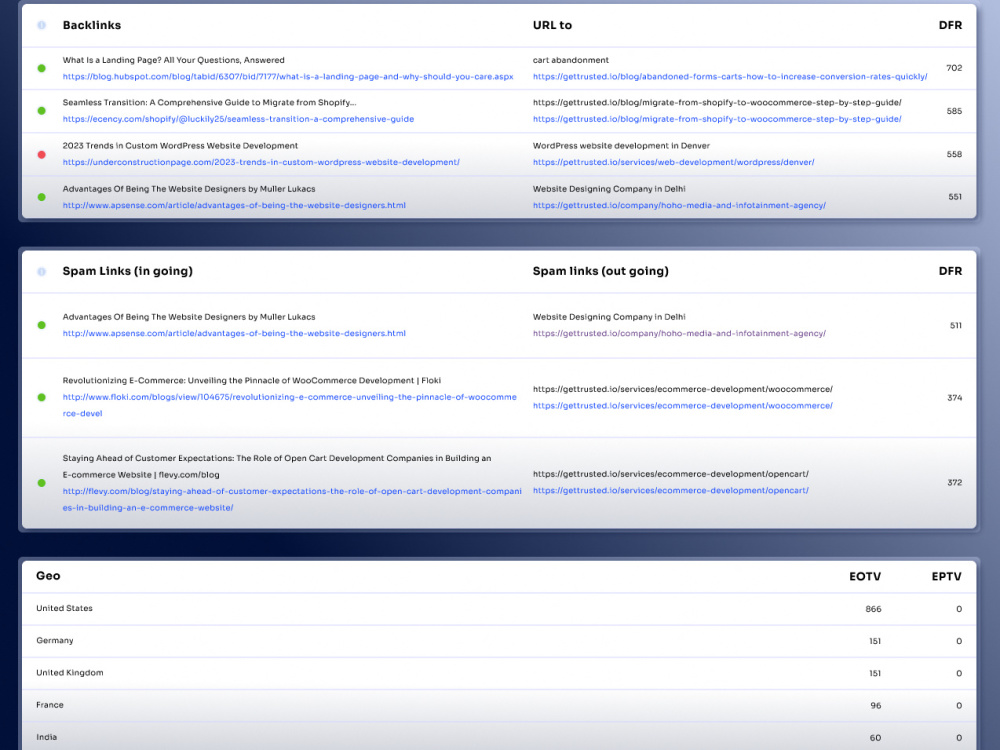The image size is (1000, 750).
Task: Click EOTV value 60 for India
Action: coord(875,738)
